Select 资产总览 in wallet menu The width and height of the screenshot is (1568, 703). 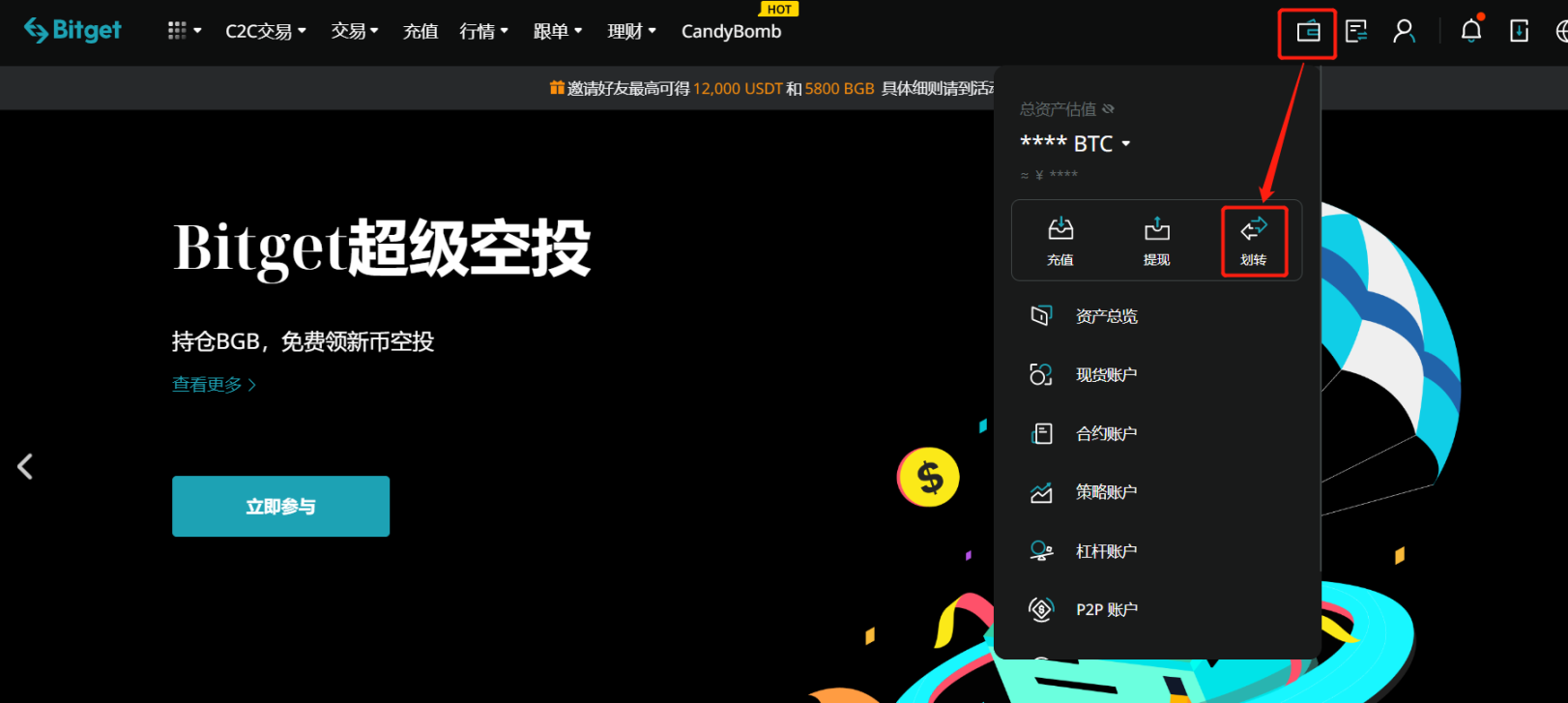[1107, 316]
